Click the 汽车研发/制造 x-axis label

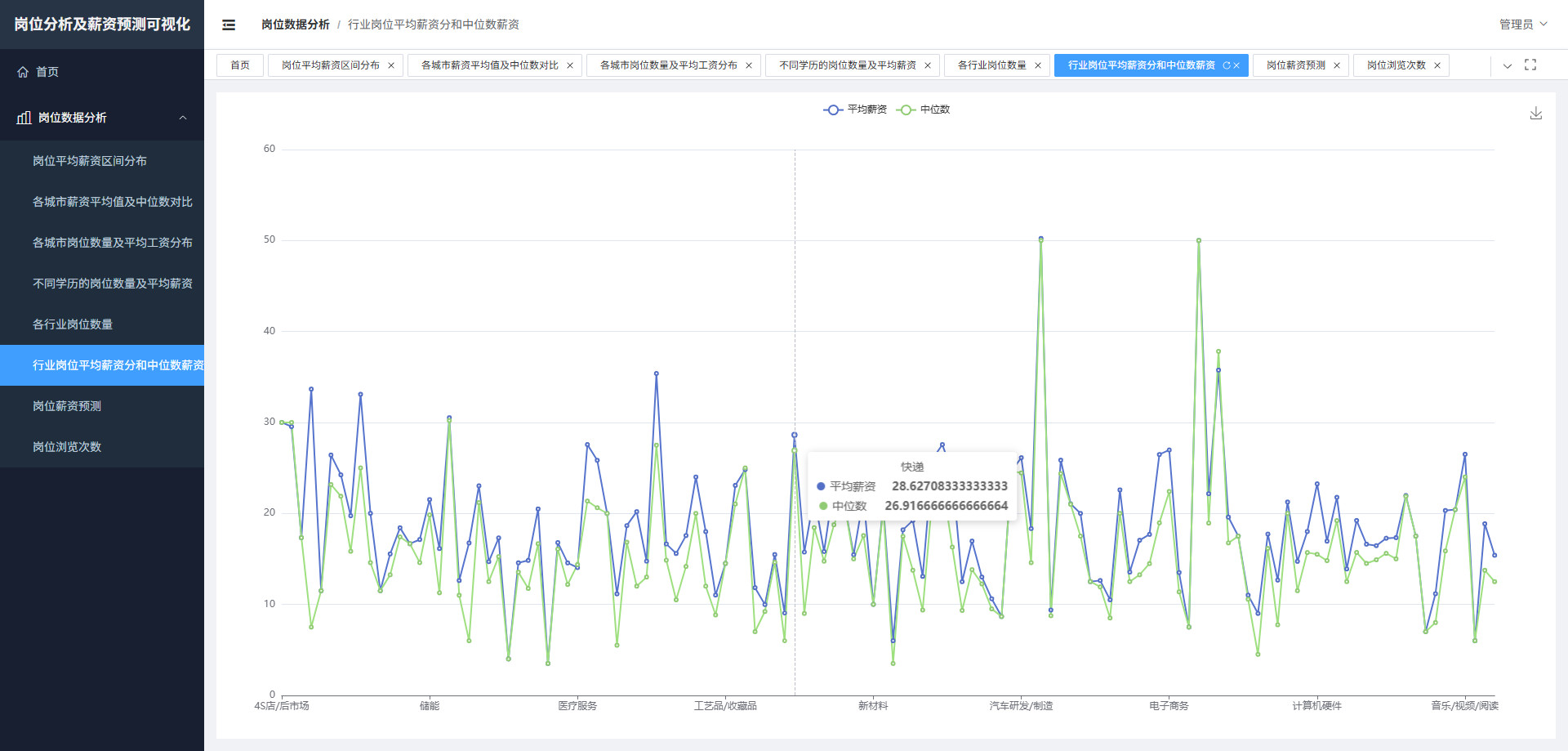[1021, 706]
